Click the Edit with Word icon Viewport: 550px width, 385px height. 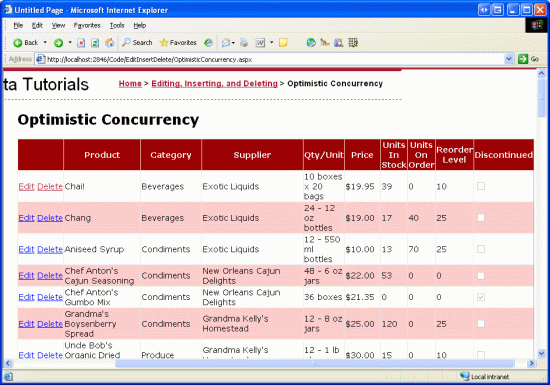tap(260, 43)
